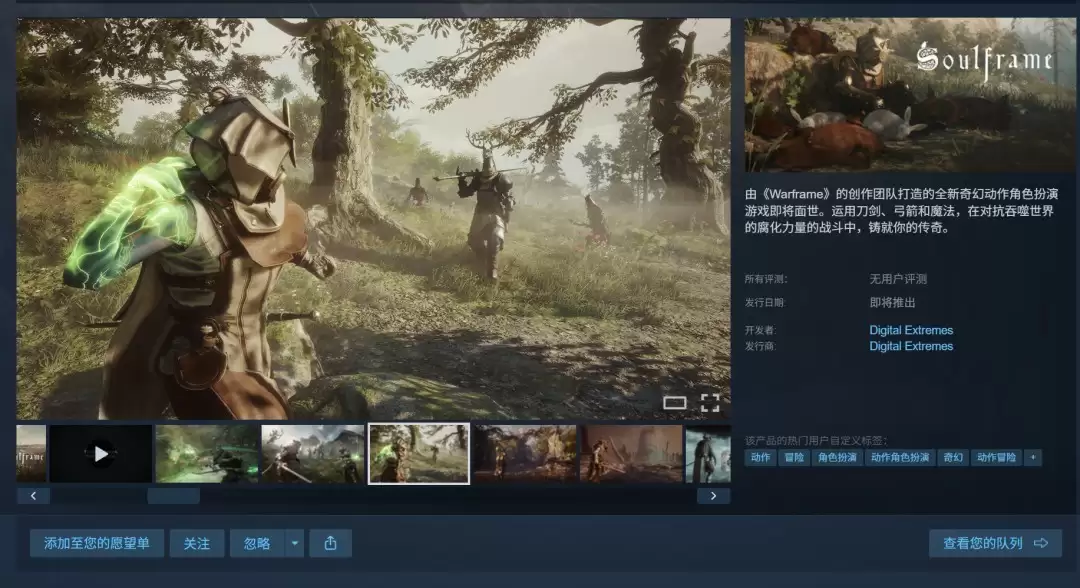Click the 添加至您的愿望单 button
This screenshot has width=1080, height=588.
pyautogui.click(x=97, y=543)
